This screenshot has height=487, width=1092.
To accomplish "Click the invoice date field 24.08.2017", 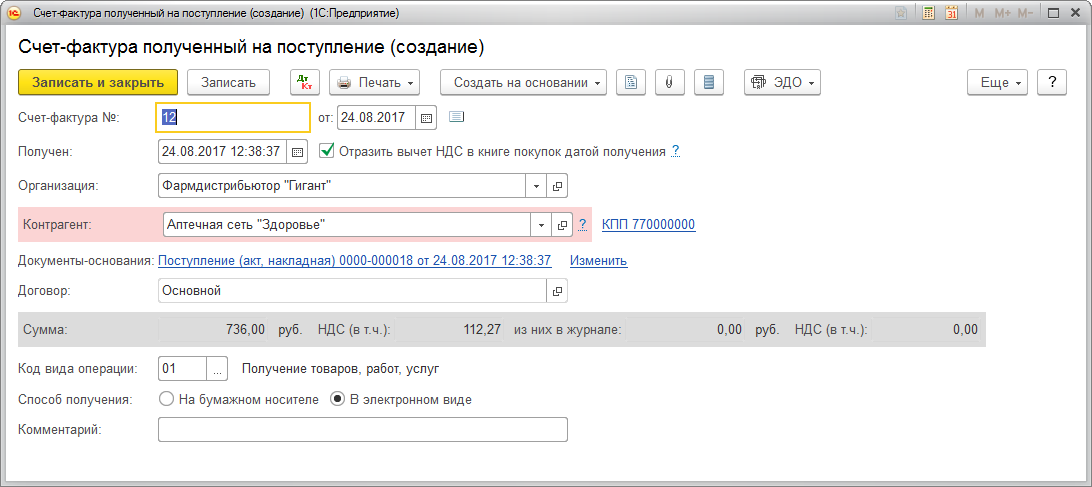I will pyautogui.click(x=377, y=118).
